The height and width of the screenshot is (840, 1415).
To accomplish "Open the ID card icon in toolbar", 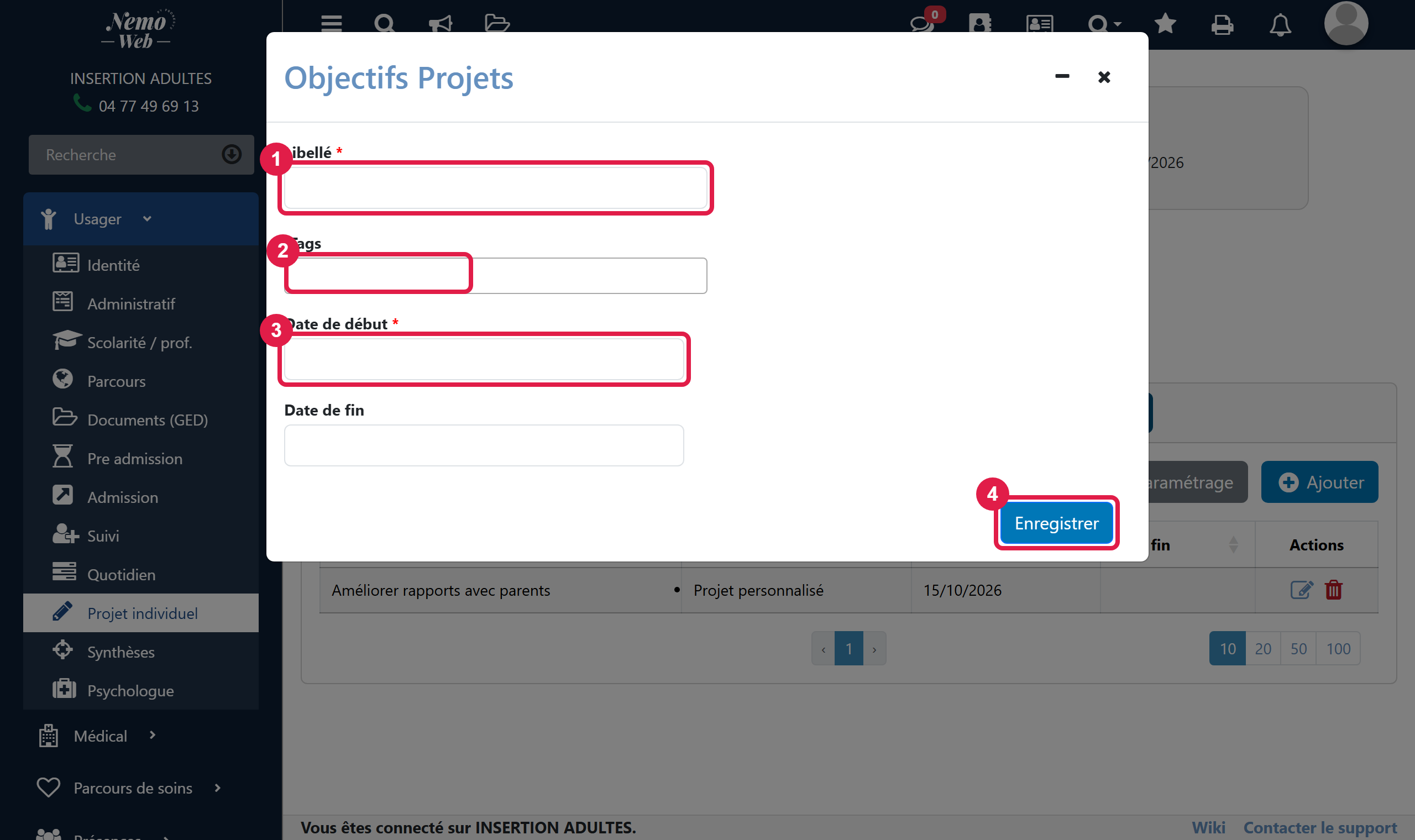I will 1039,24.
